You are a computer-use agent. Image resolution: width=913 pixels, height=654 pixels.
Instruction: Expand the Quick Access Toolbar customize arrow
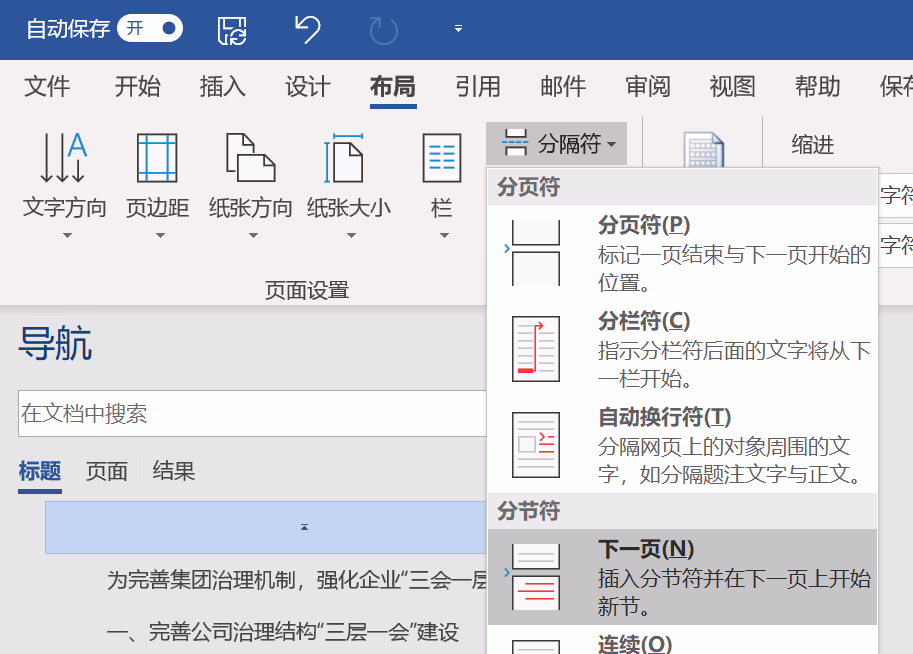(x=458, y=29)
